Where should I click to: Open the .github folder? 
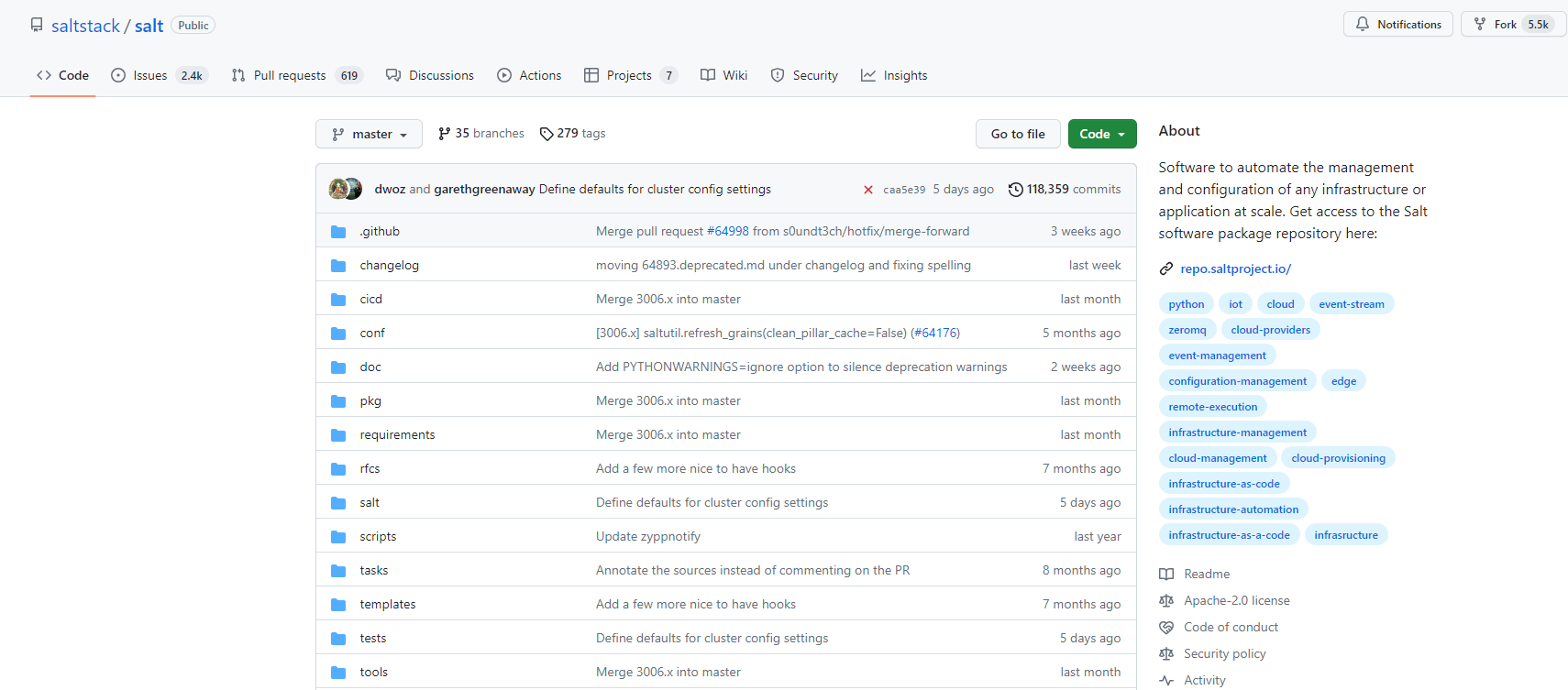tap(380, 231)
